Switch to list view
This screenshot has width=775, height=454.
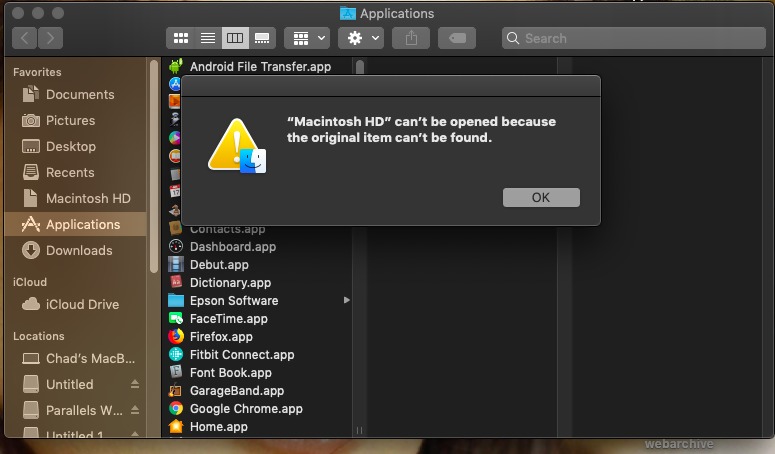[x=208, y=38]
